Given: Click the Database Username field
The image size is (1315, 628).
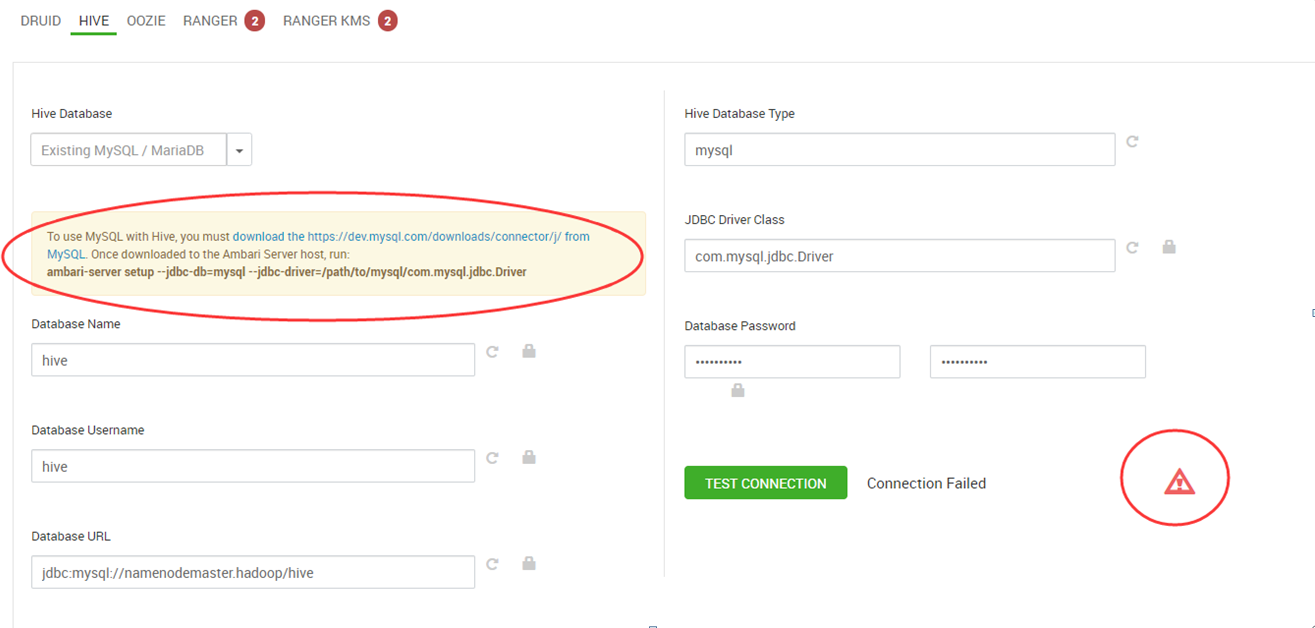Looking at the screenshot, I should point(253,466).
